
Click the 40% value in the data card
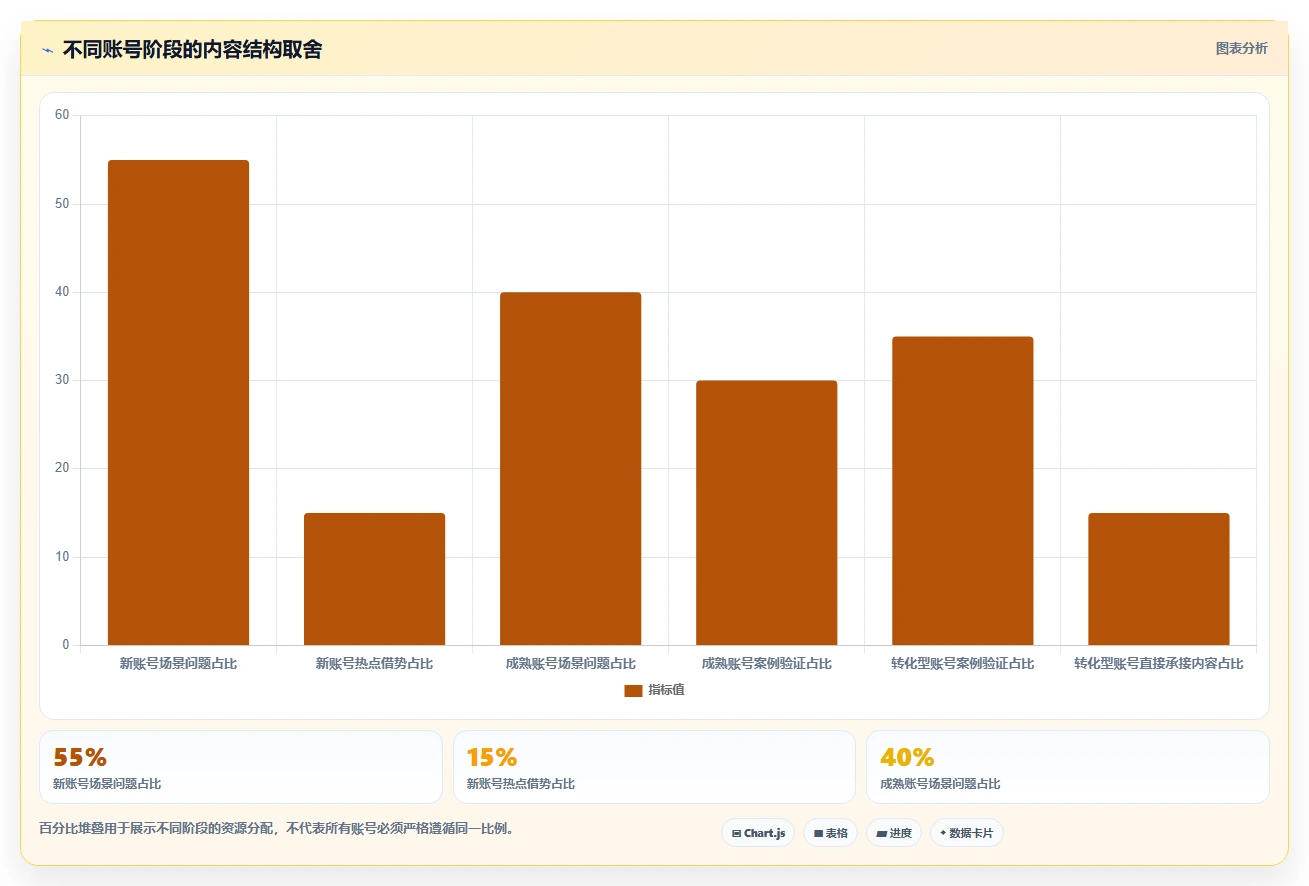(x=907, y=757)
